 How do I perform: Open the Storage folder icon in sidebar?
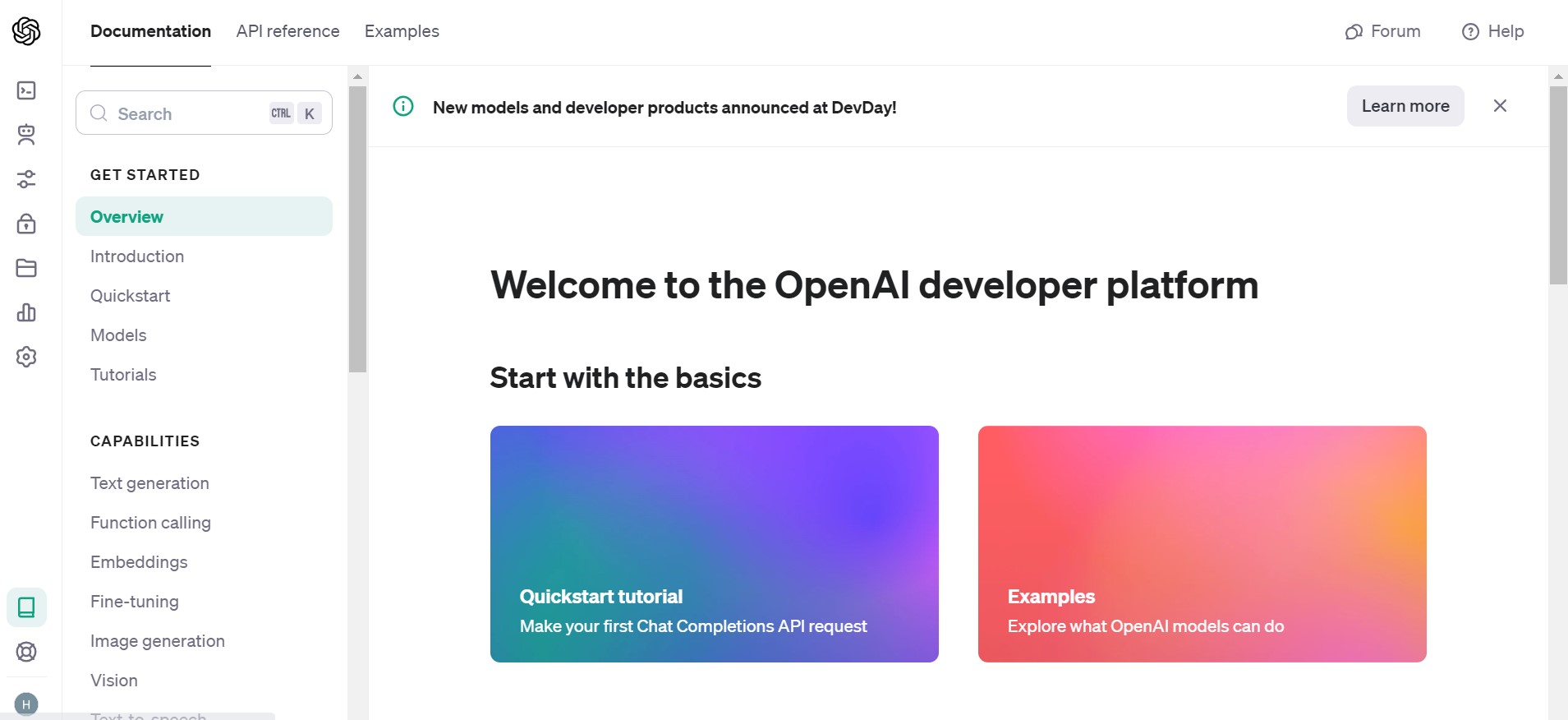[26, 268]
